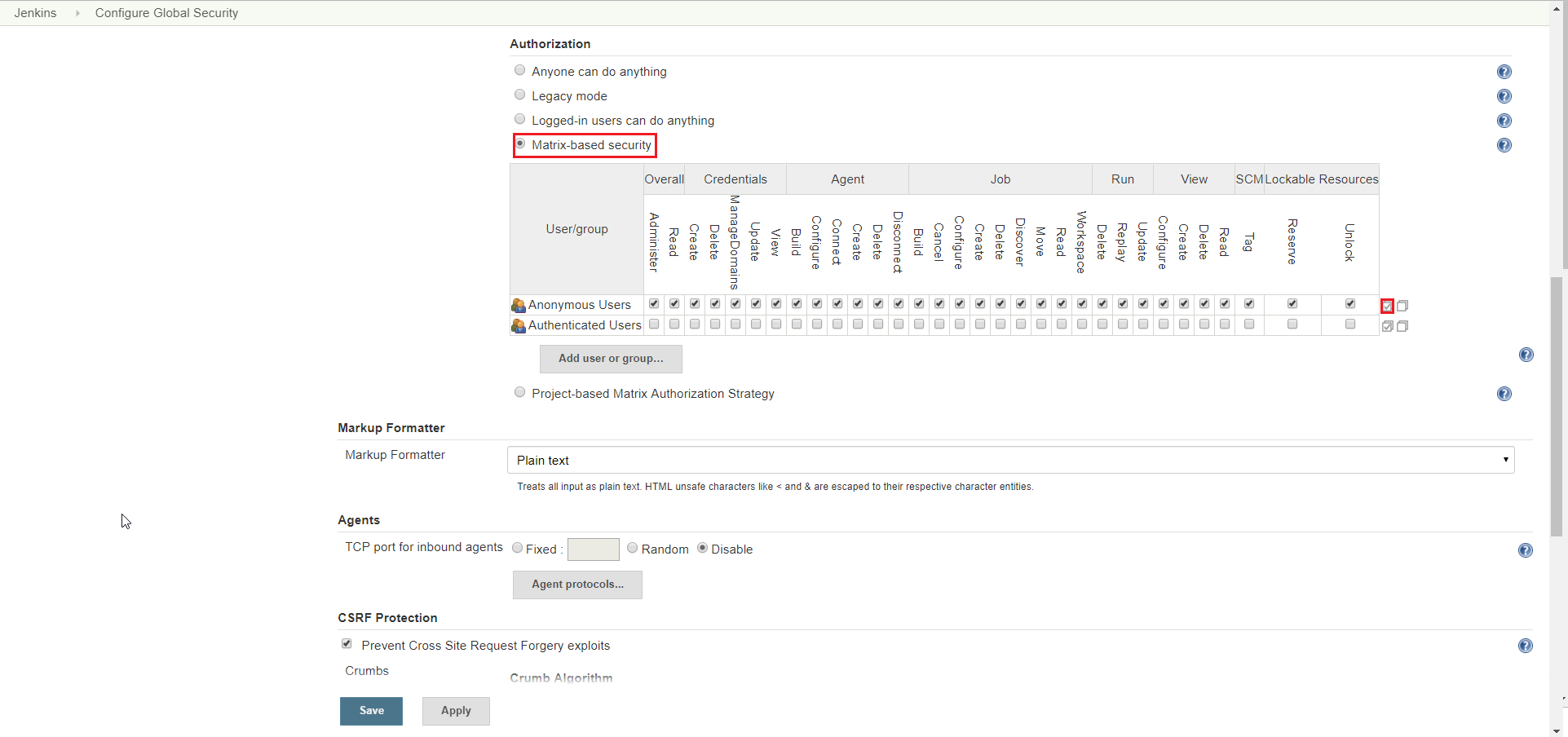Select Legacy mode radio option
The image size is (1568, 737).
(519, 95)
